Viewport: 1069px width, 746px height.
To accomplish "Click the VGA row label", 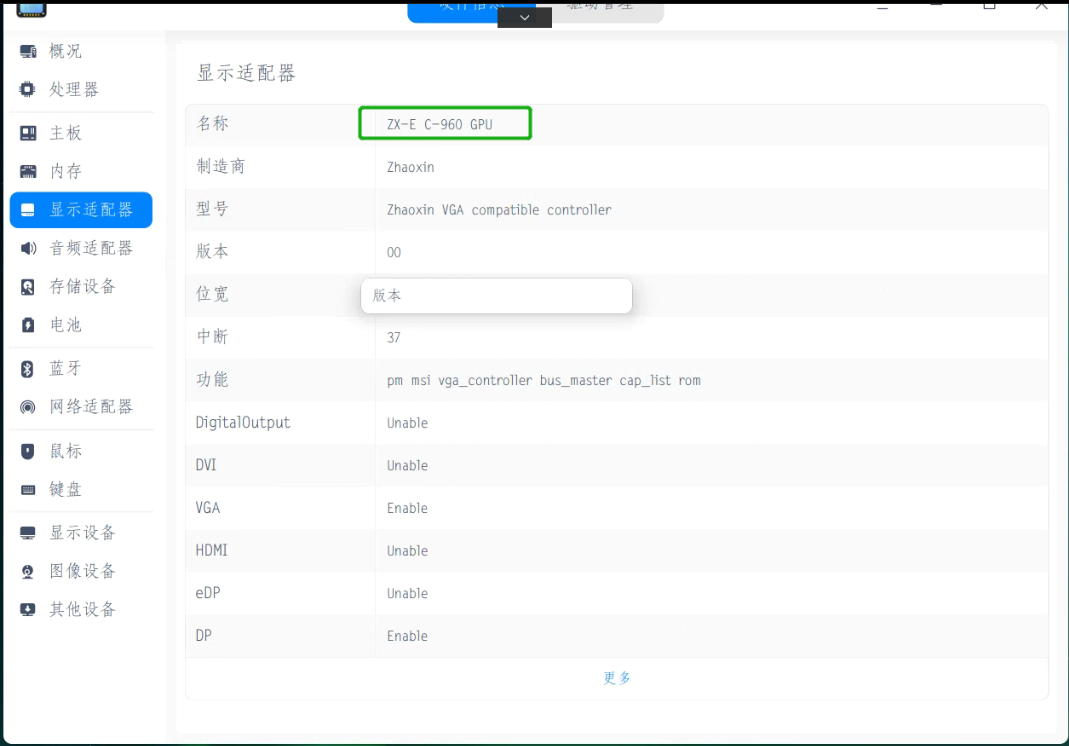I will (208, 508).
